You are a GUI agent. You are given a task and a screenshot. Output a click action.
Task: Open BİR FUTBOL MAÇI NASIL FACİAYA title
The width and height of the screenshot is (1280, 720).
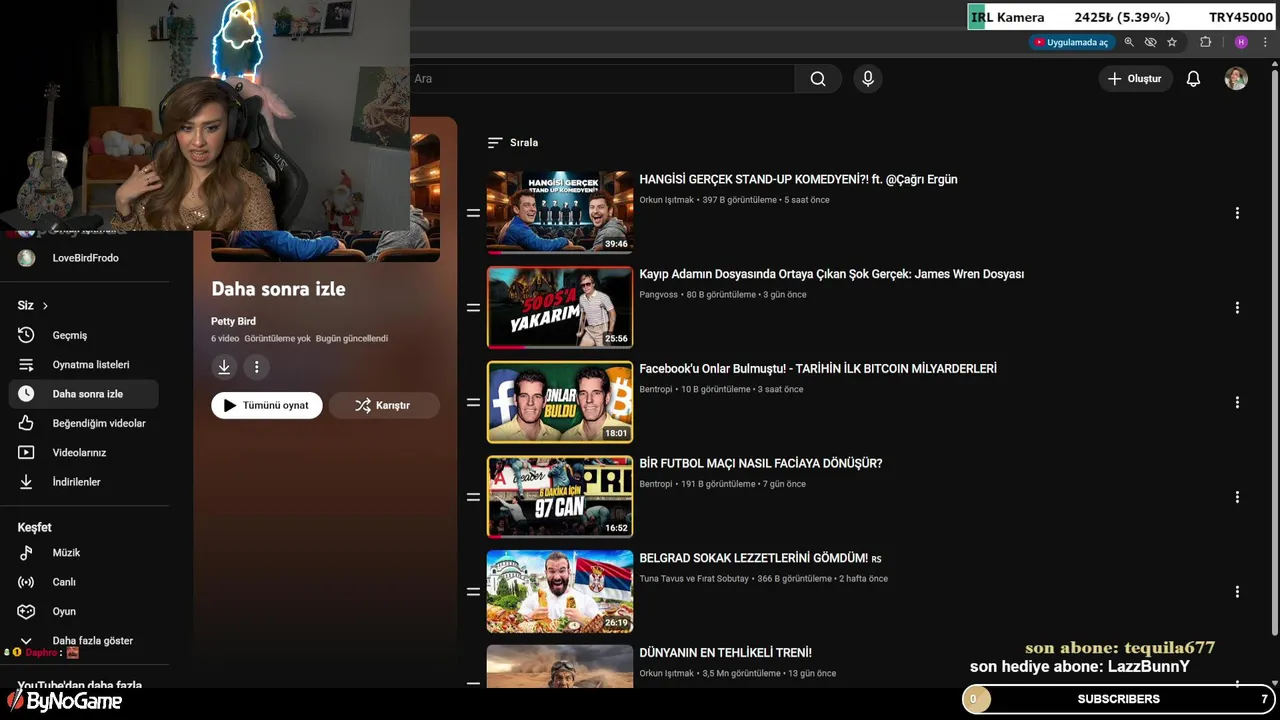click(x=760, y=464)
